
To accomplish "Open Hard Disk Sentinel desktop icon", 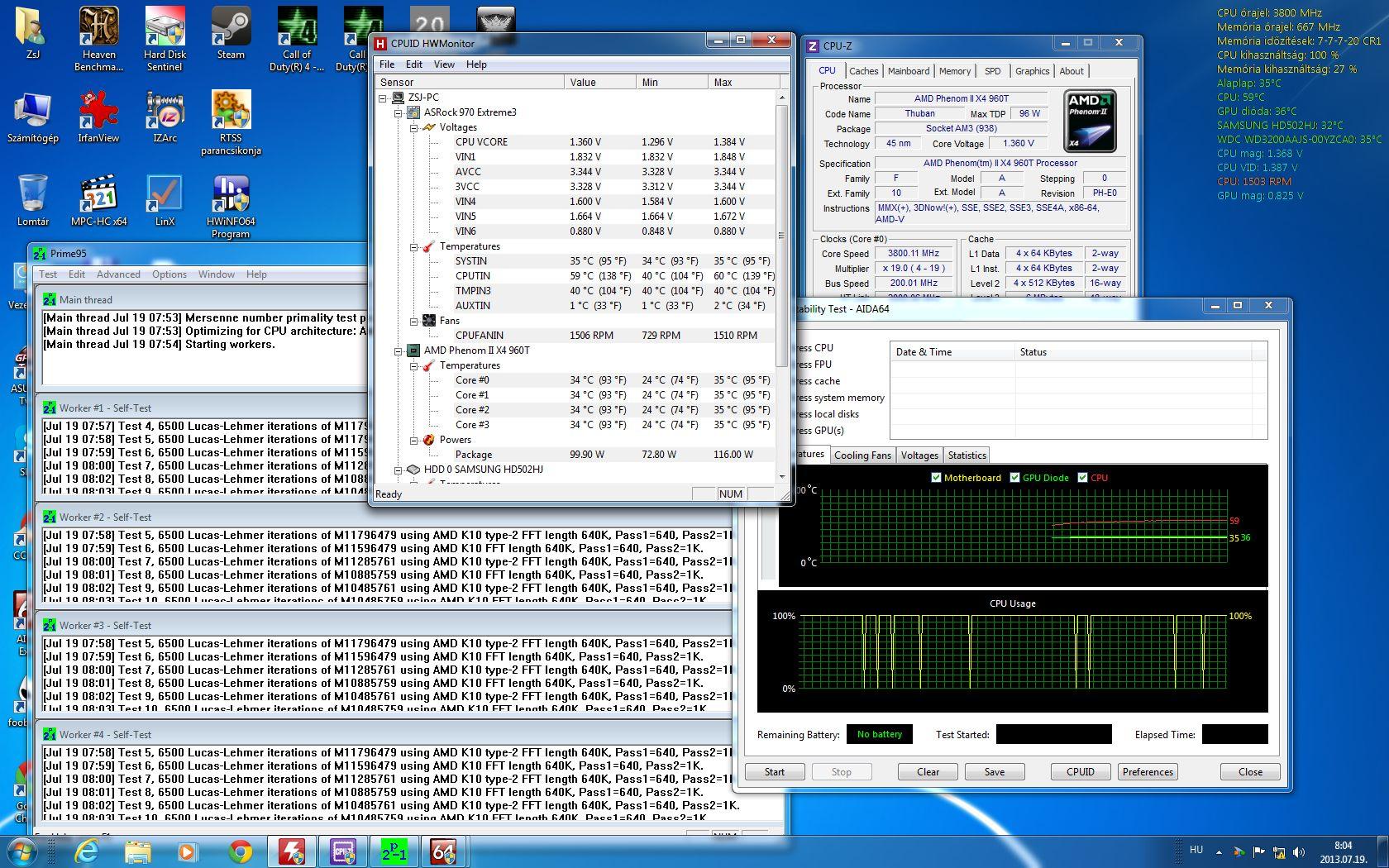I will [x=165, y=37].
